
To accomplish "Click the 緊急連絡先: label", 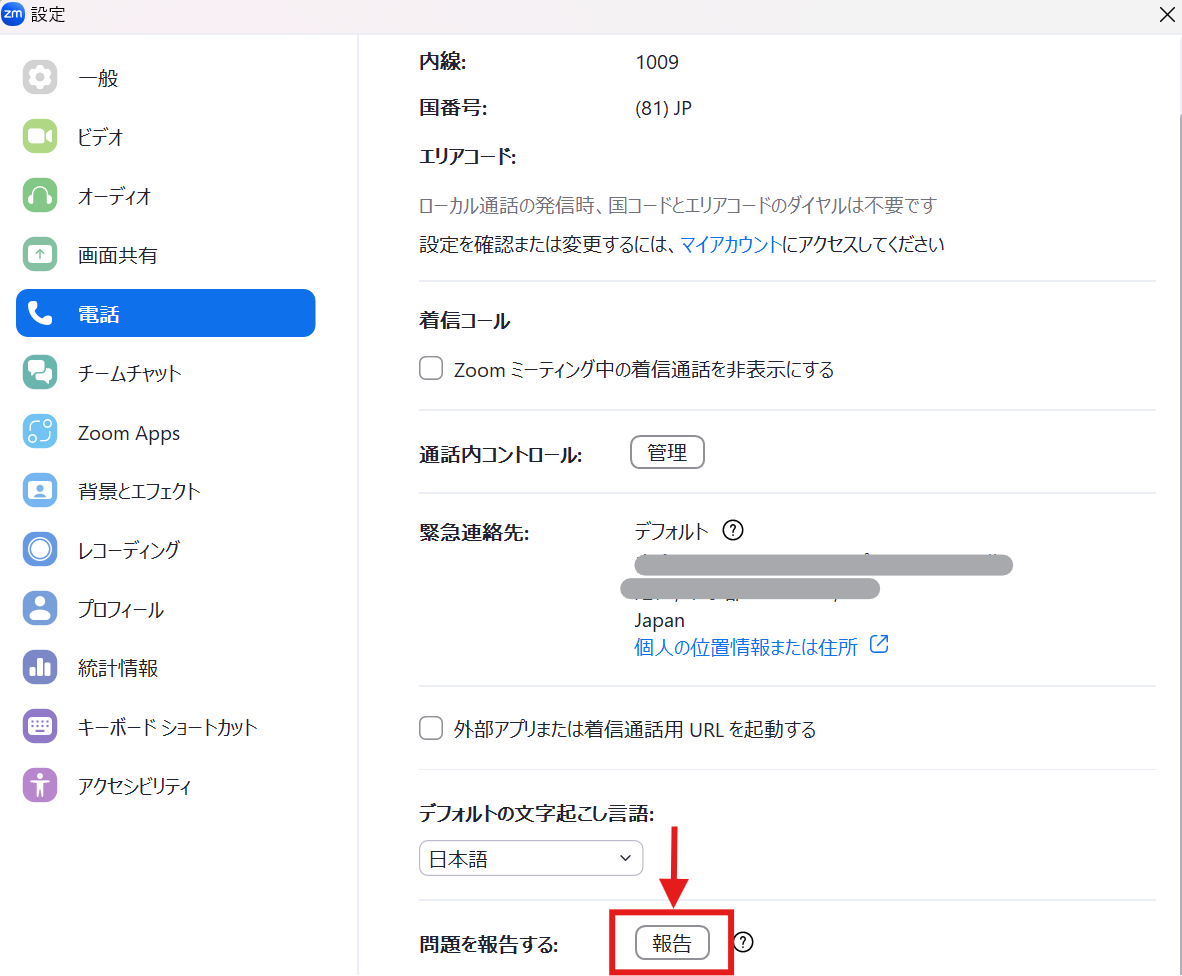I will click(x=474, y=533).
